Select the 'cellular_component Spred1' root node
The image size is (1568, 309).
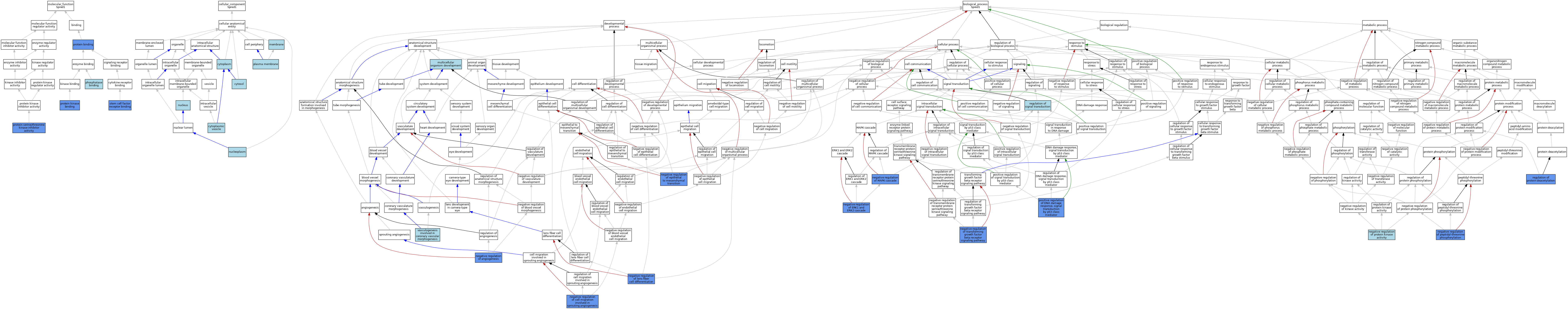coord(232,6)
